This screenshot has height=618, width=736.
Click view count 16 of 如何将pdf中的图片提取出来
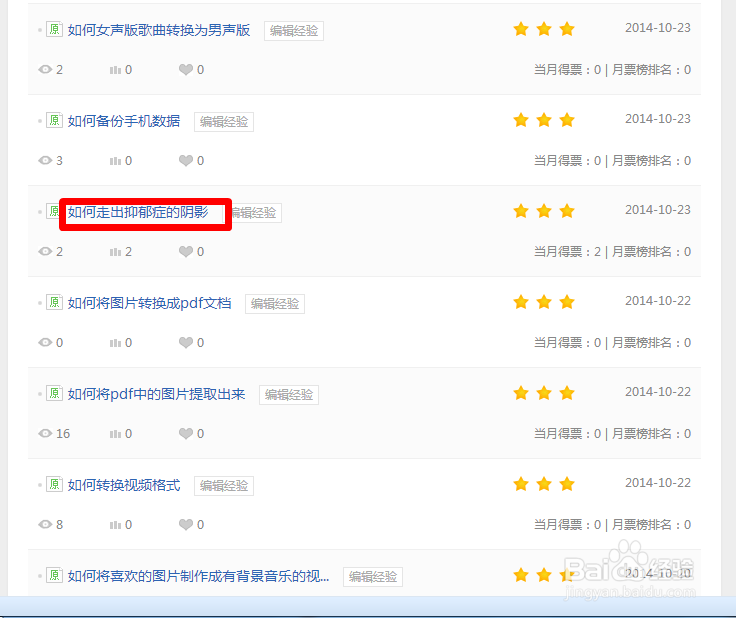coord(63,434)
